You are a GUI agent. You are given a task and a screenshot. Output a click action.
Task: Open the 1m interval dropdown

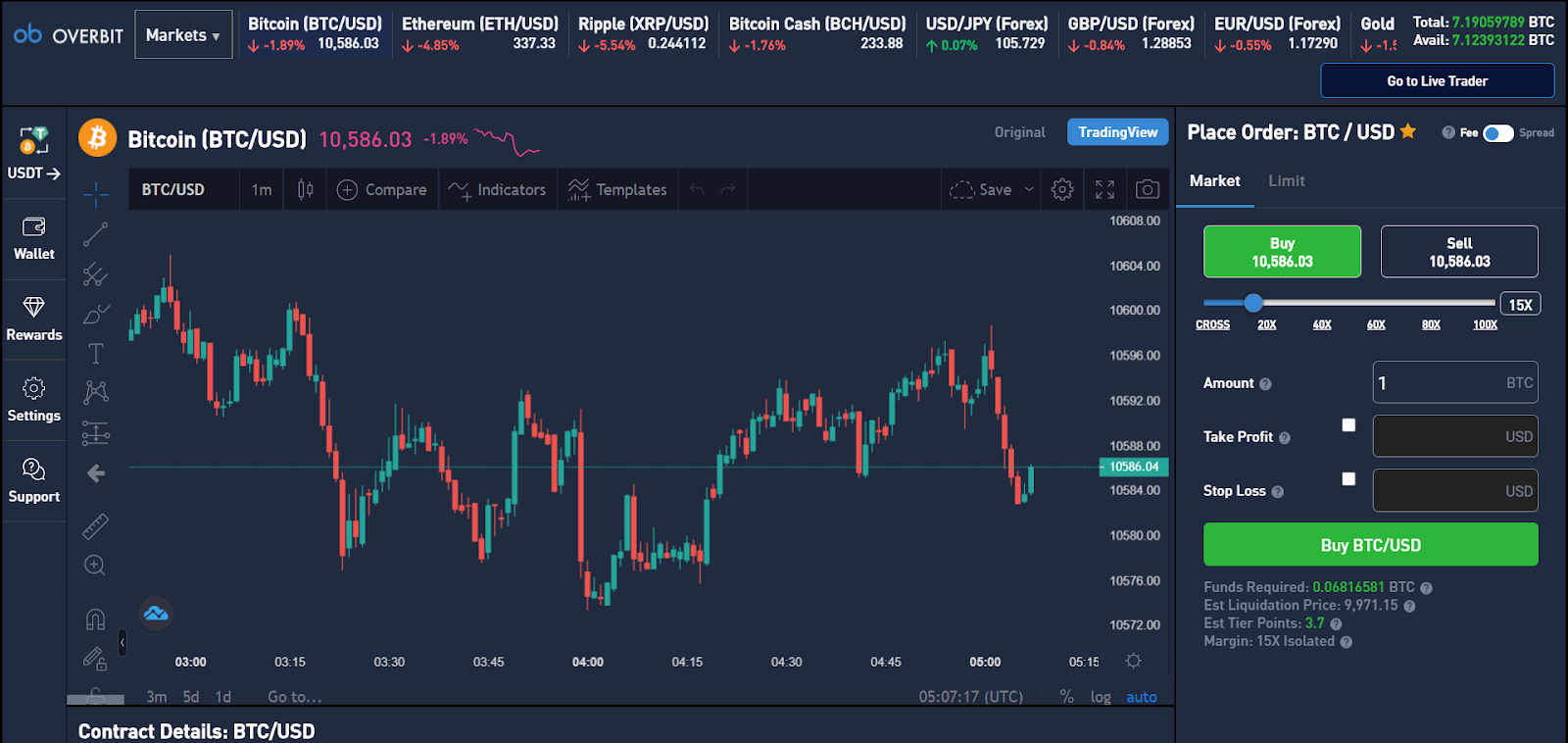(262, 189)
